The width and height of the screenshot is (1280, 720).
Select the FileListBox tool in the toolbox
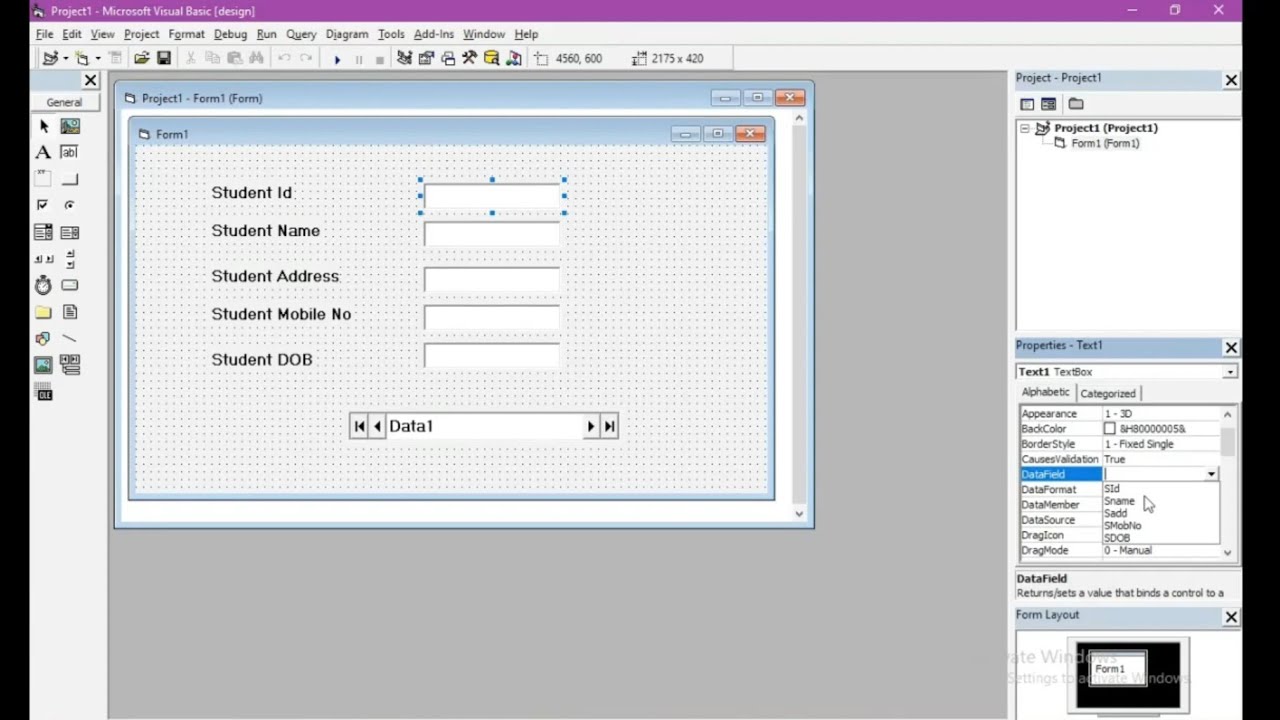click(70, 312)
